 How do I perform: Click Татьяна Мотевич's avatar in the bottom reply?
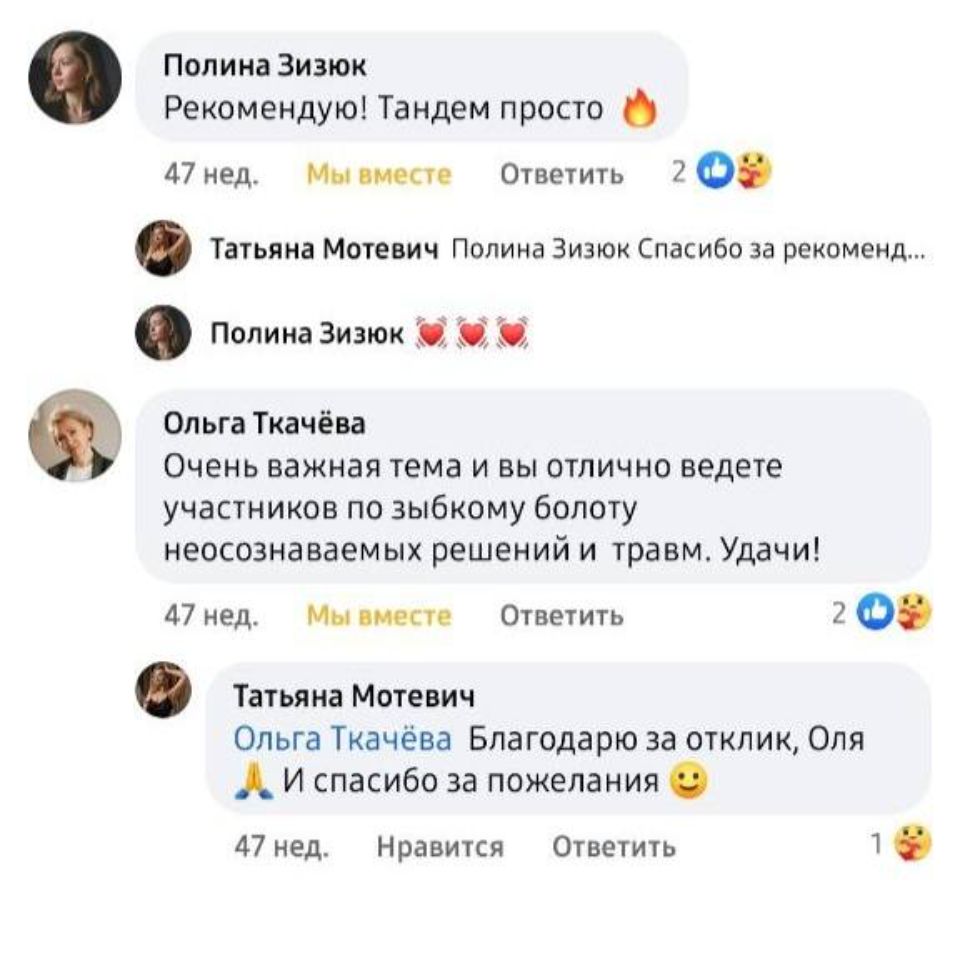click(x=162, y=690)
